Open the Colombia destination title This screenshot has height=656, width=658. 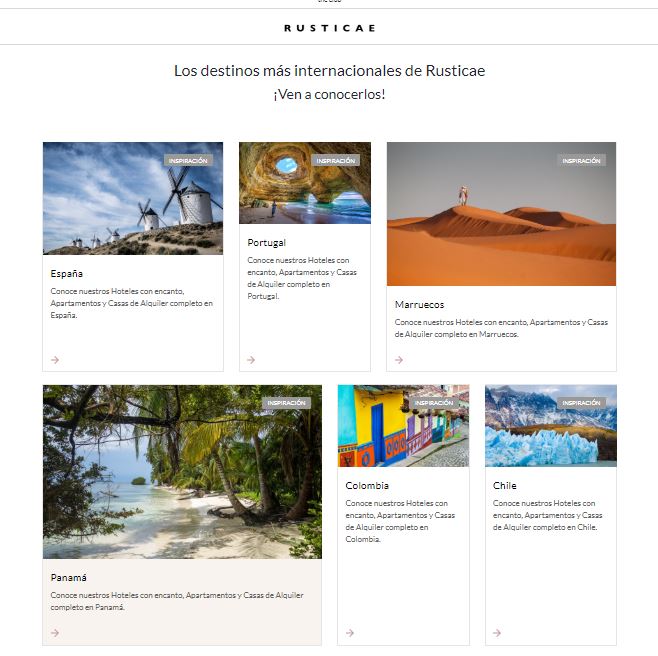pos(367,486)
